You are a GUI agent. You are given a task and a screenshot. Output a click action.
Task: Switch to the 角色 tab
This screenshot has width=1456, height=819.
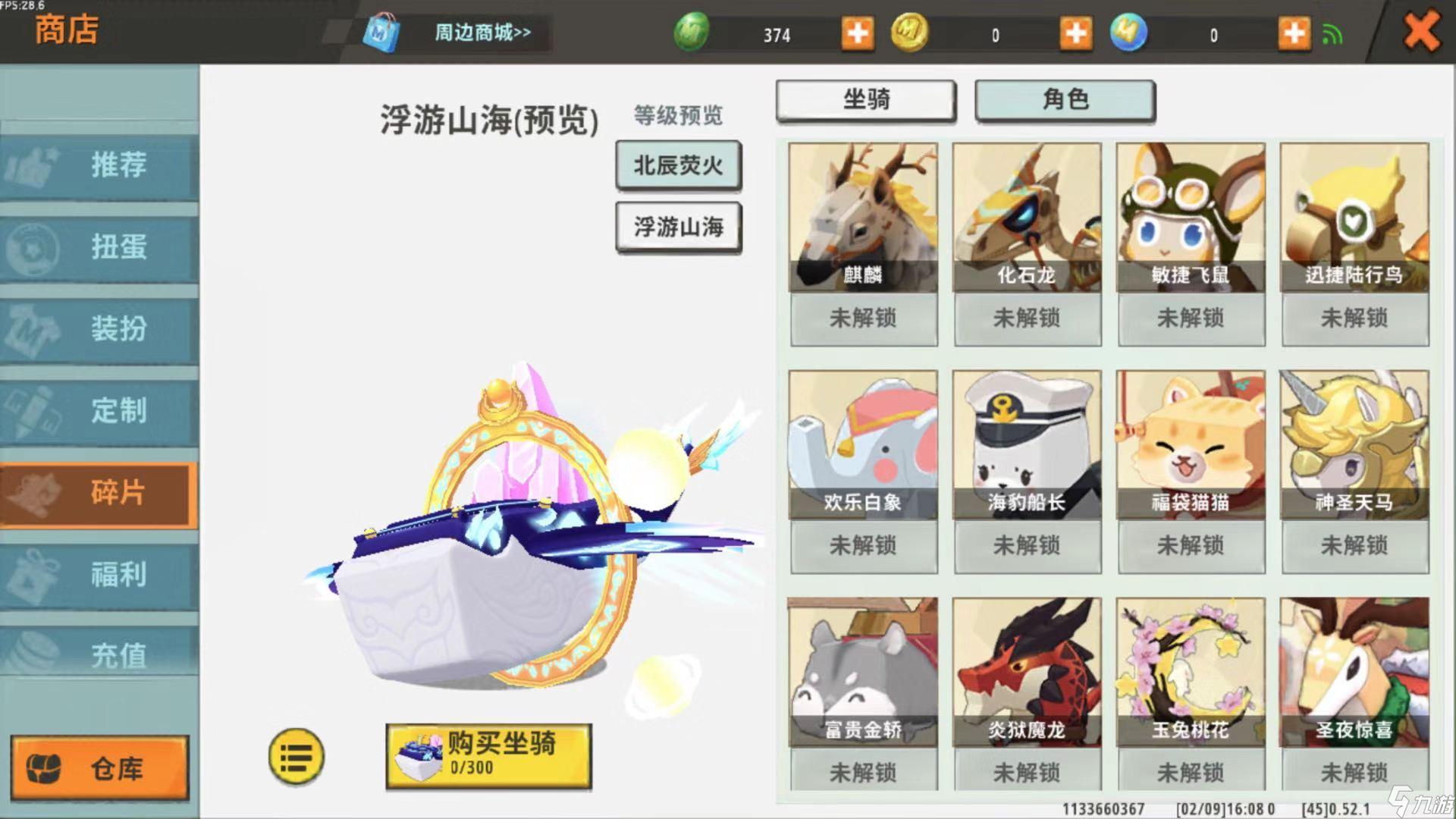coord(1065,99)
